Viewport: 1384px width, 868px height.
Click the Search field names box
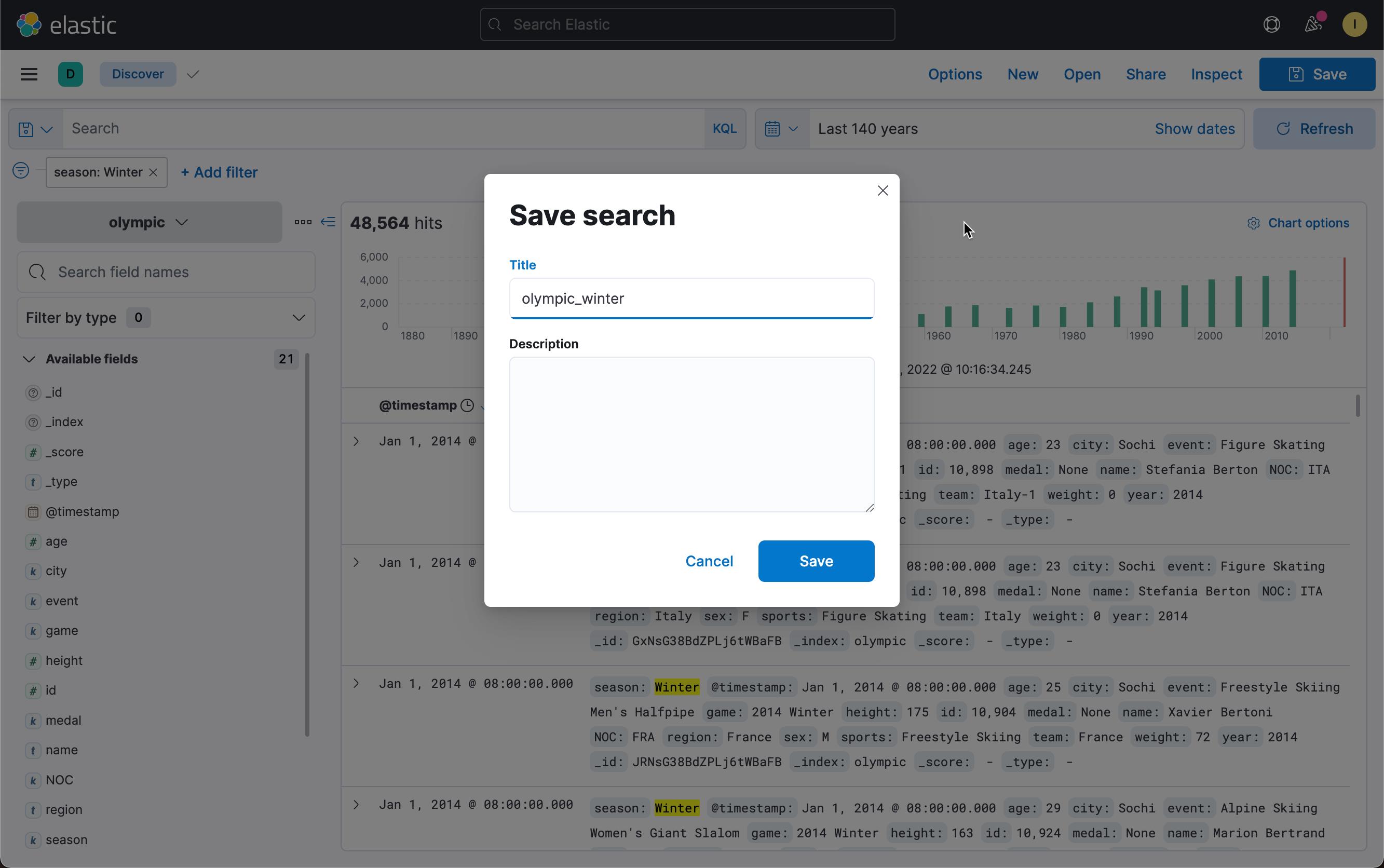[166, 272]
